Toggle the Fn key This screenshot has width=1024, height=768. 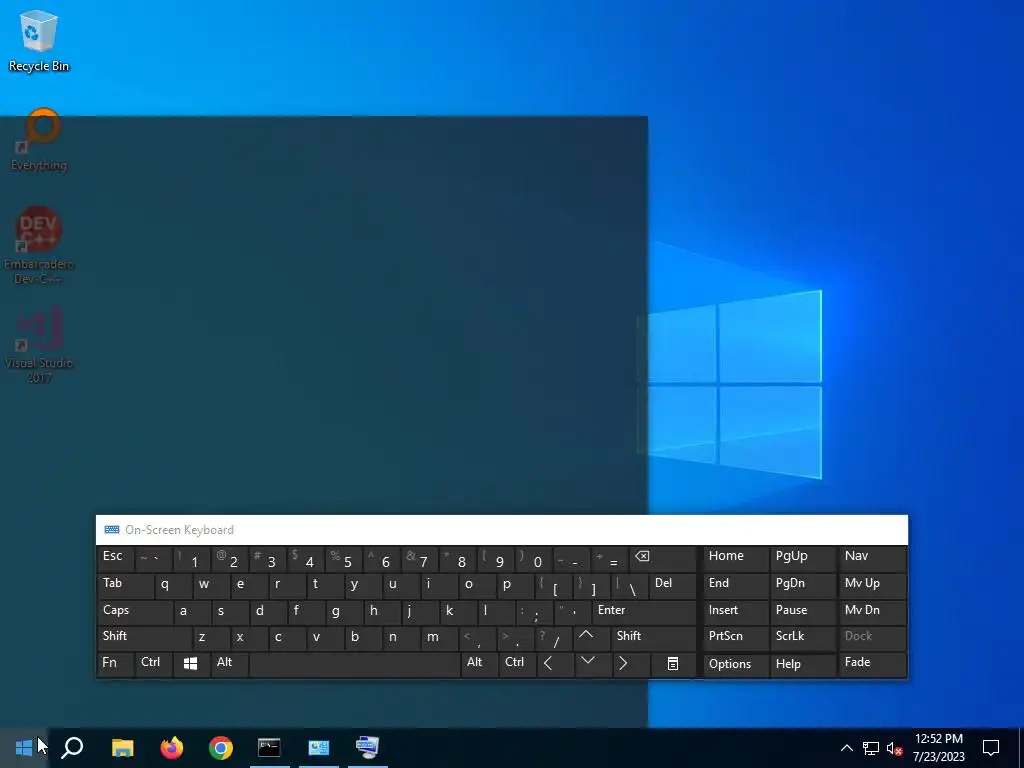(x=116, y=664)
